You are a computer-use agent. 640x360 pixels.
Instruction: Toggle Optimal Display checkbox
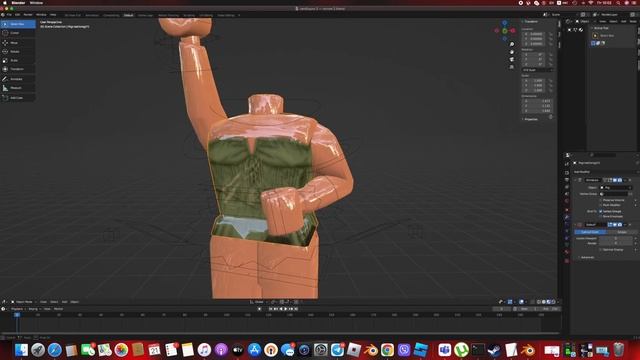click(601, 249)
